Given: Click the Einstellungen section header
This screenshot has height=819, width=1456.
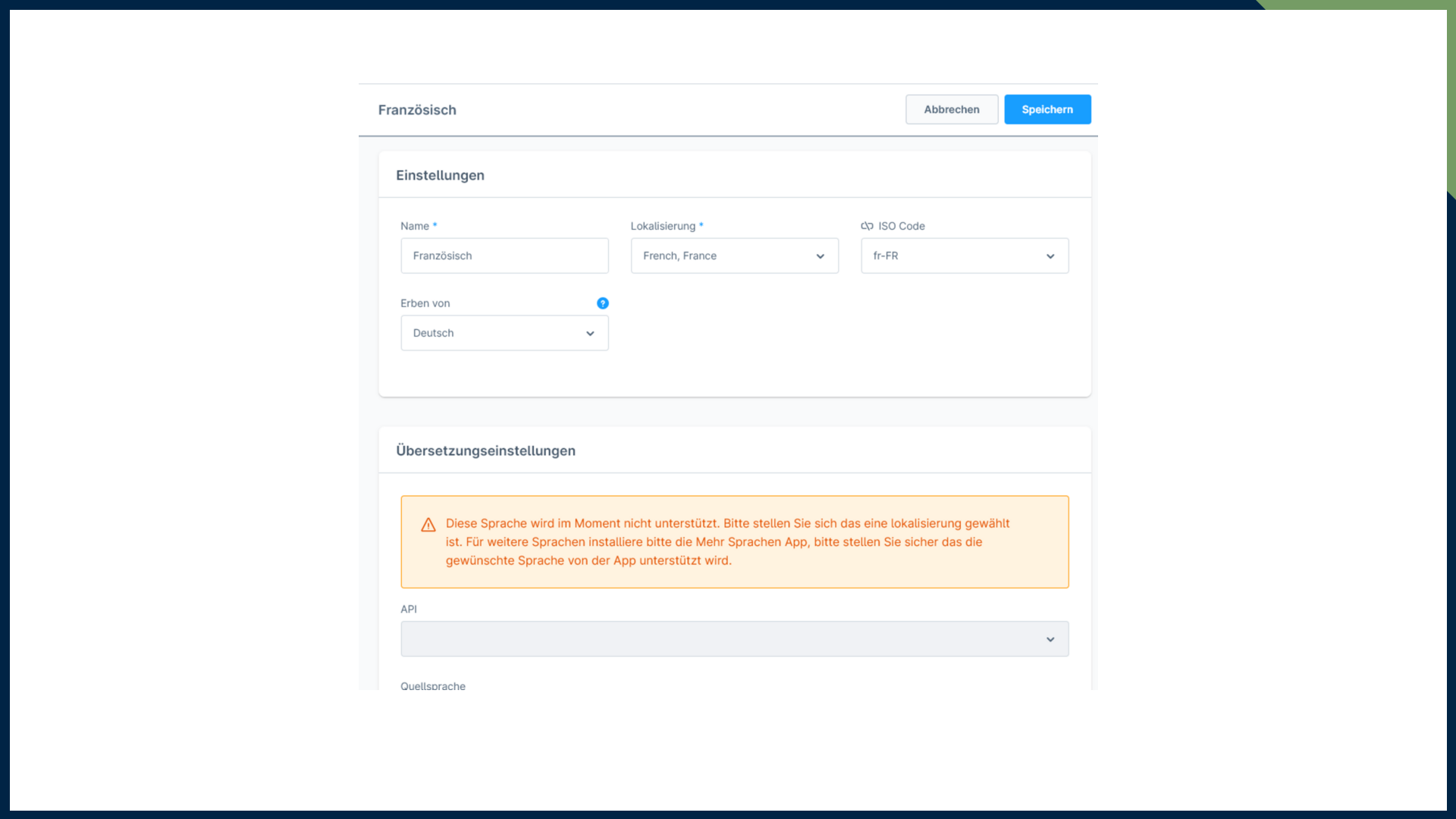Looking at the screenshot, I should point(440,175).
